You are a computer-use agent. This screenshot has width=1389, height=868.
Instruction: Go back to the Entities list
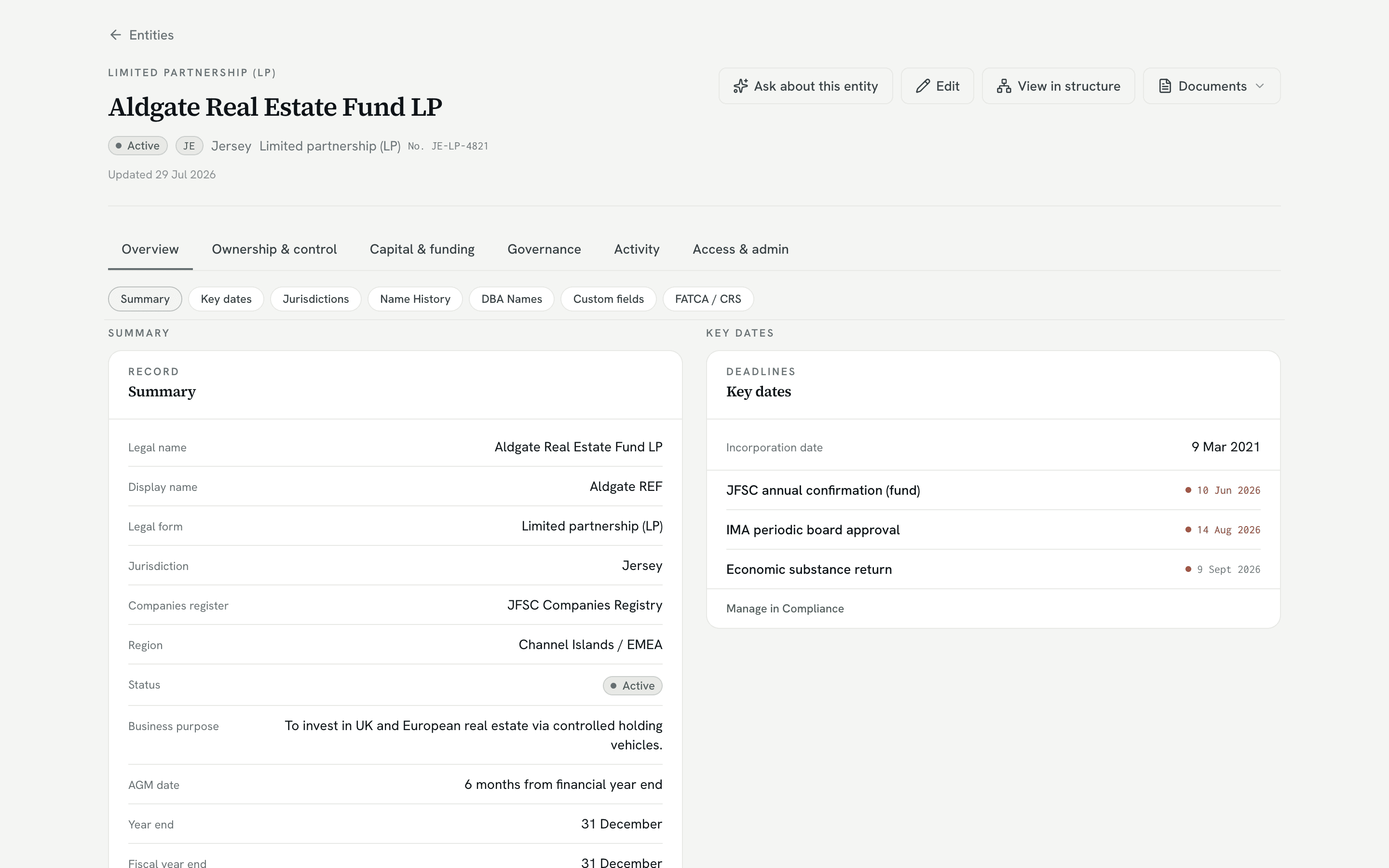coord(141,35)
